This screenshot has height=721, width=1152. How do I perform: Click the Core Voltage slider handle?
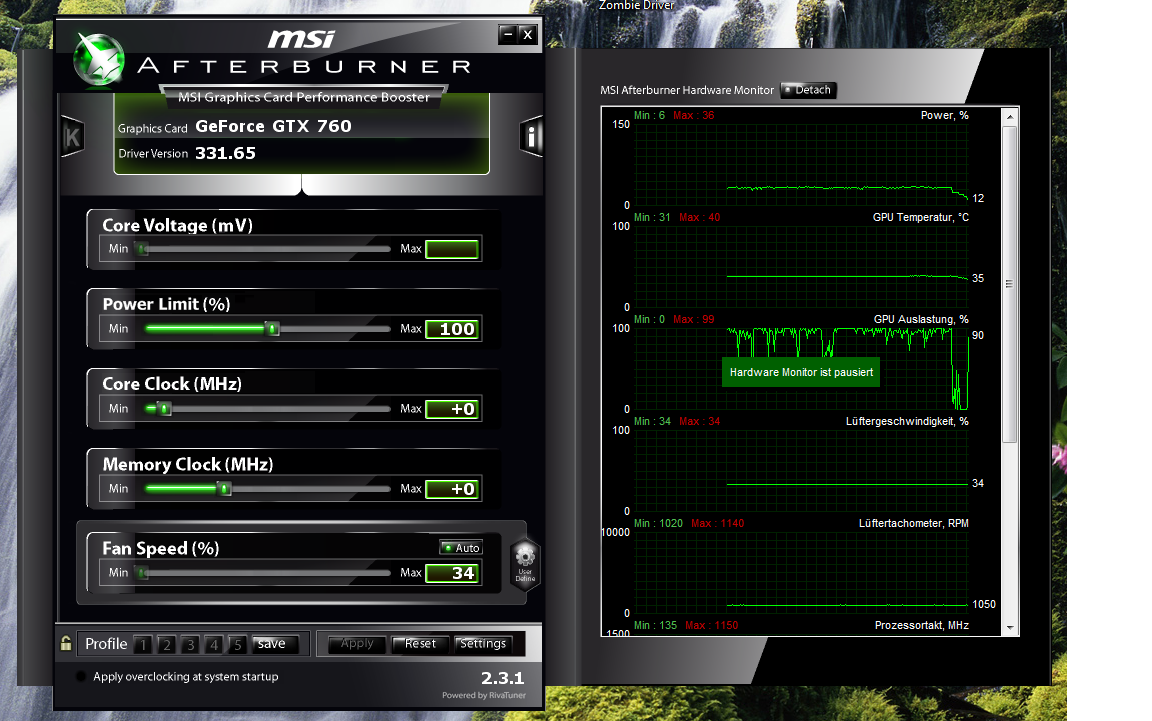coord(143,249)
